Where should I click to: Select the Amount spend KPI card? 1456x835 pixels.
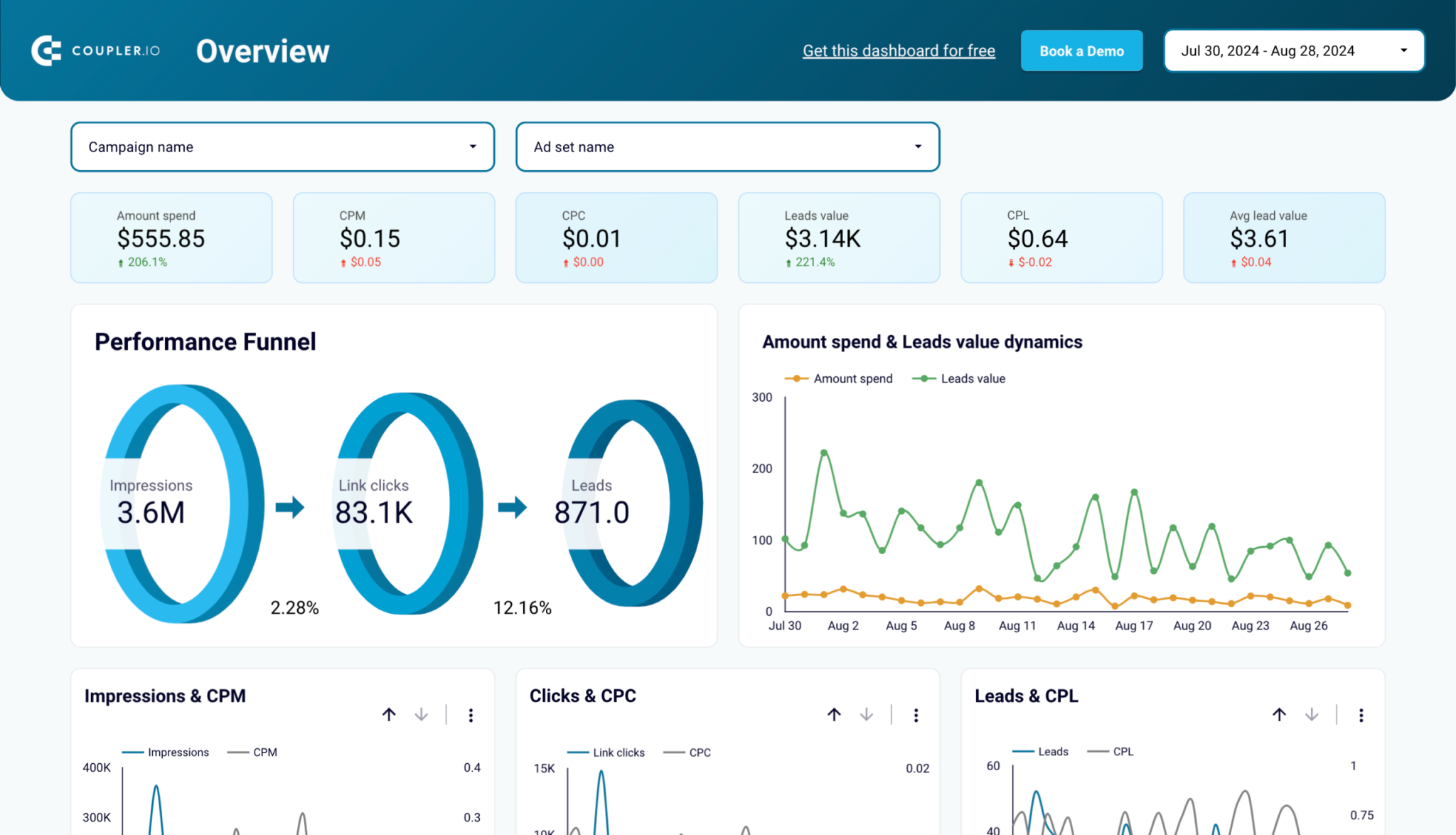pos(171,238)
